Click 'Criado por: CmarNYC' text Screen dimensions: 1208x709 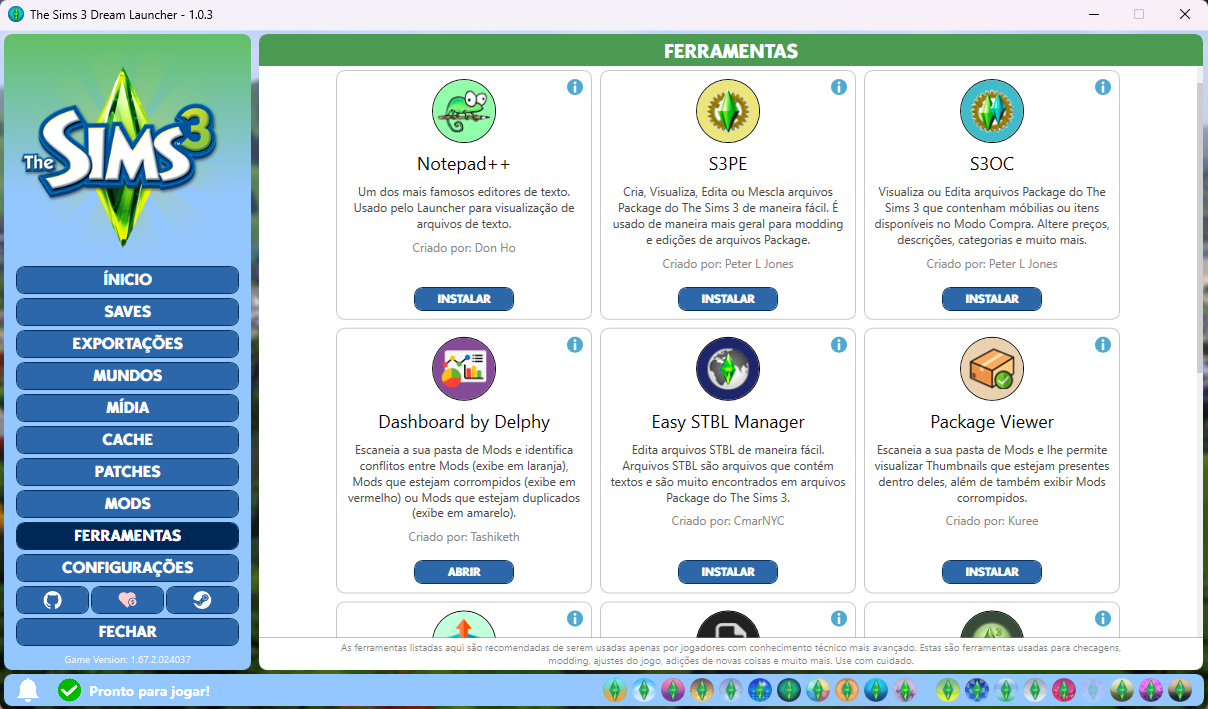pyautogui.click(x=728, y=521)
